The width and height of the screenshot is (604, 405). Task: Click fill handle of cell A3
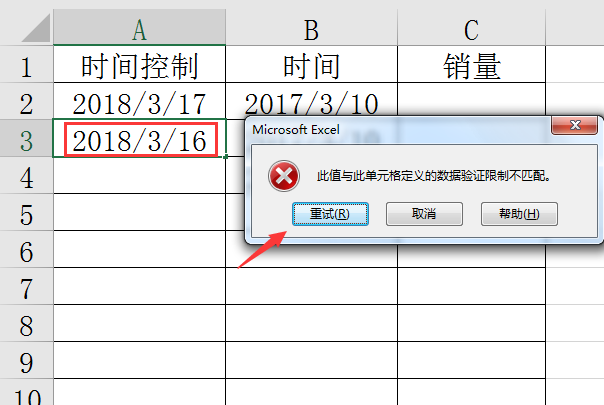pos(225,156)
